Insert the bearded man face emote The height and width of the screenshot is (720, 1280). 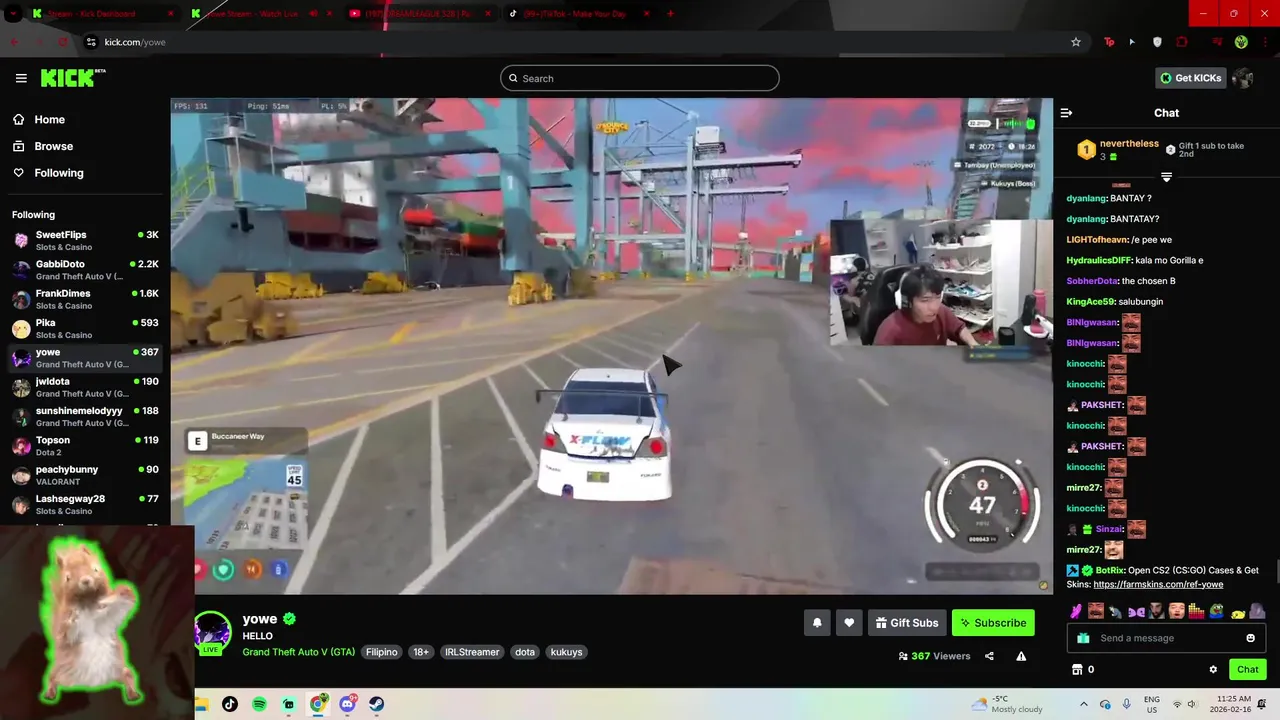pyautogui.click(x=1156, y=610)
